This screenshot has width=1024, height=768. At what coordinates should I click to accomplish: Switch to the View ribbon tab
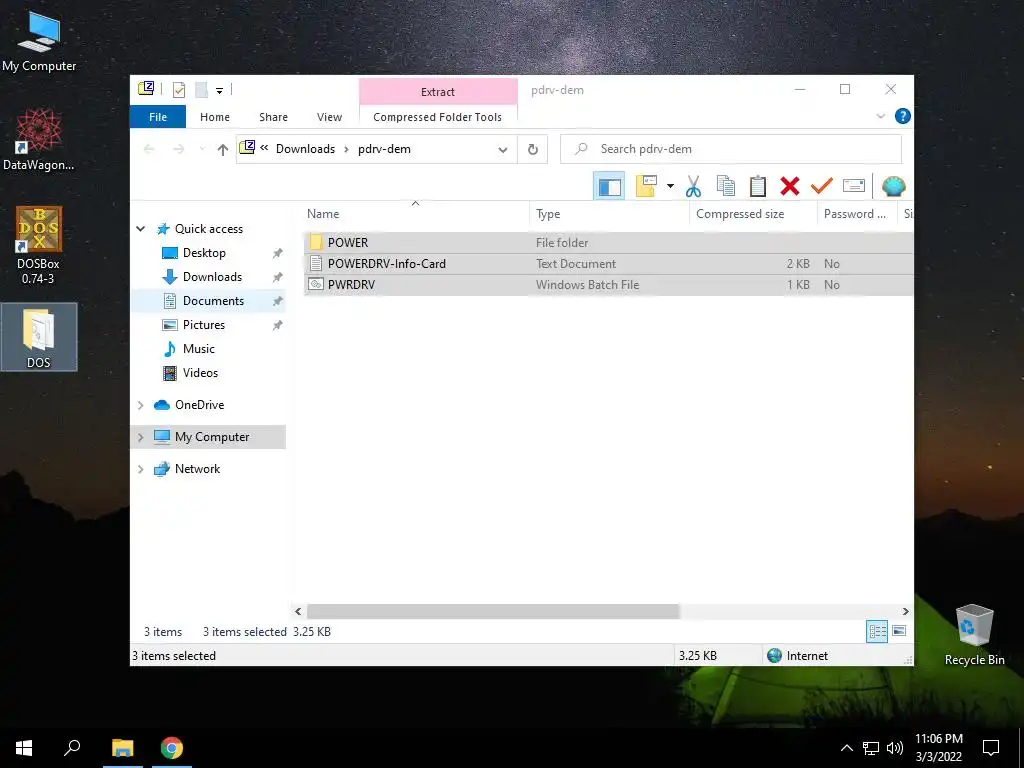click(329, 117)
